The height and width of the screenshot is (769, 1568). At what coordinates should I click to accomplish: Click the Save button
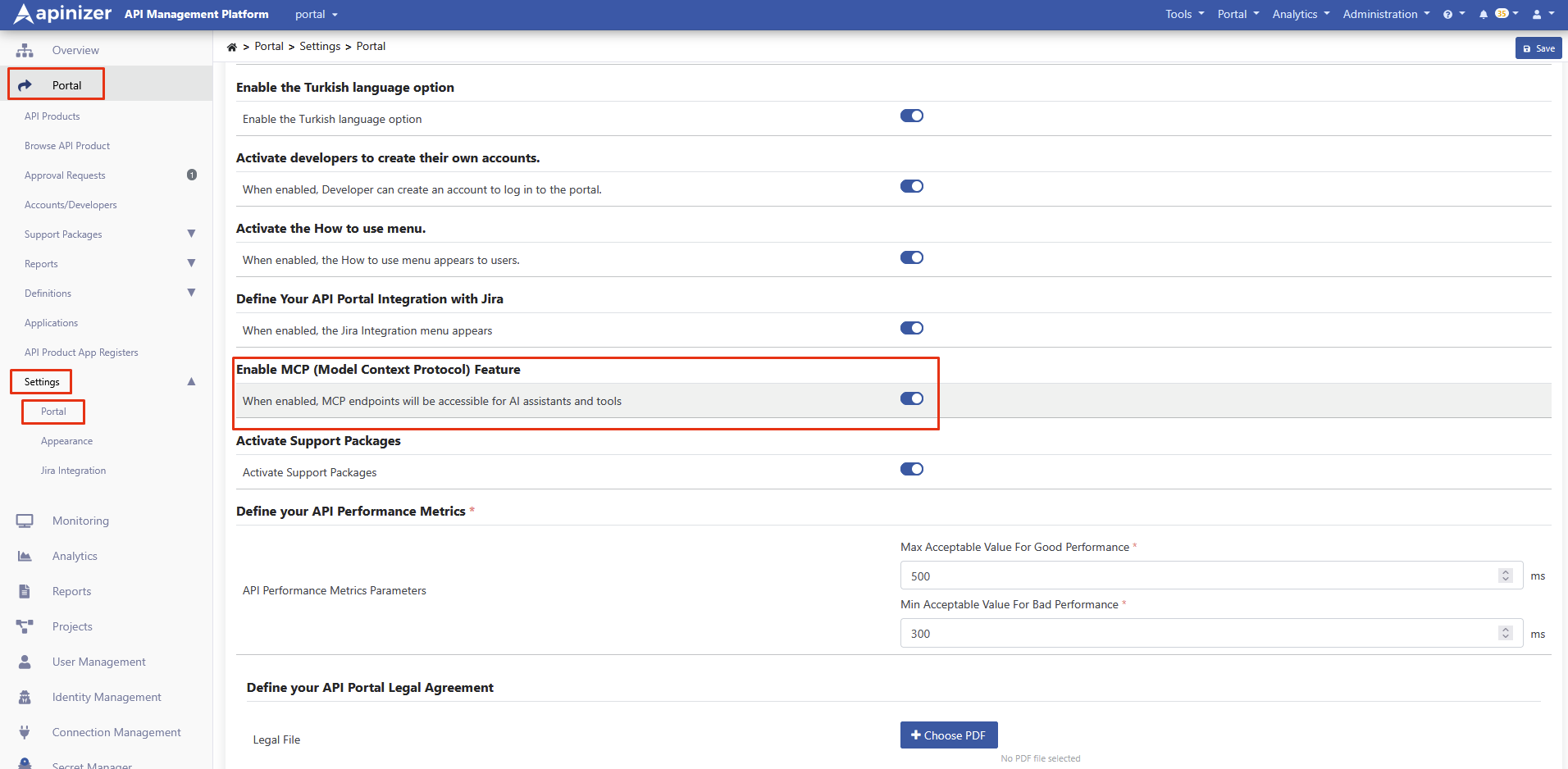[x=1538, y=48]
